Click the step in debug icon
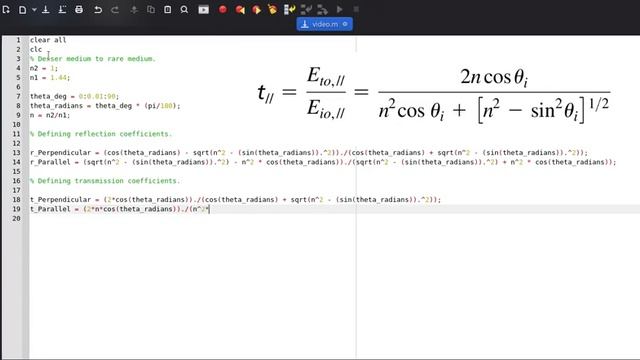Image resolution: width=640 pixels, height=360 pixels. [x=306, y=9]
